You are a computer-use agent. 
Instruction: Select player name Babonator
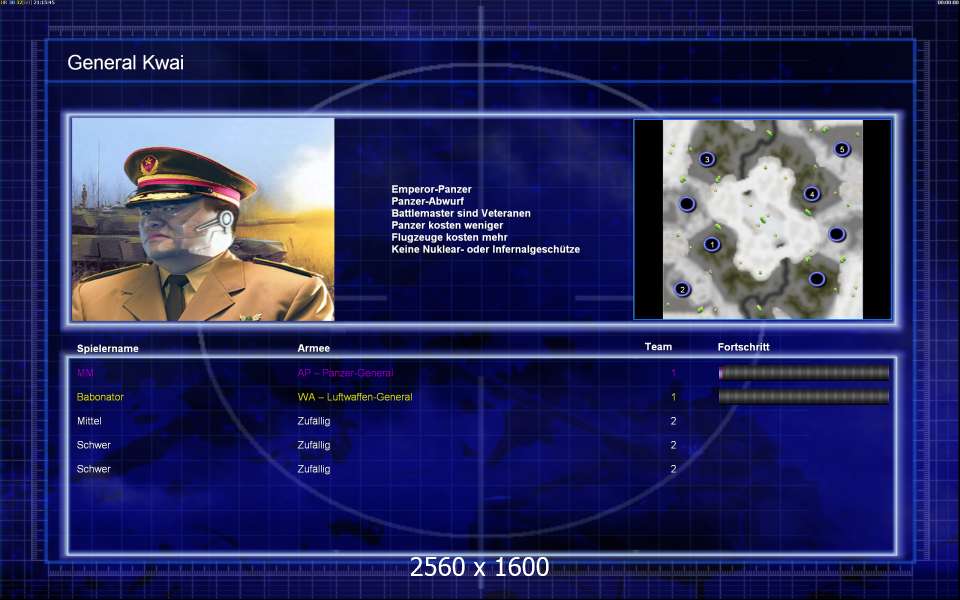tap(100, 397)
